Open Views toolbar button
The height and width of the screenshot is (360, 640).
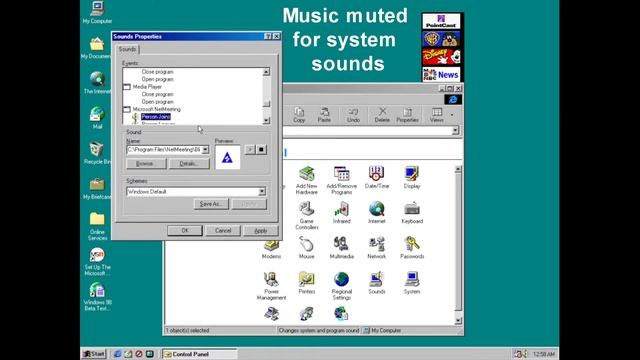coord(436,115)
